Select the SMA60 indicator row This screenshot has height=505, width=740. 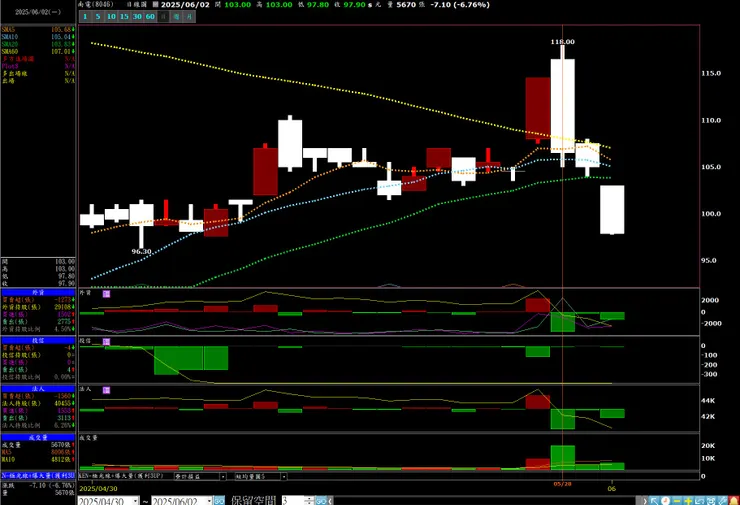pos(38,51)
